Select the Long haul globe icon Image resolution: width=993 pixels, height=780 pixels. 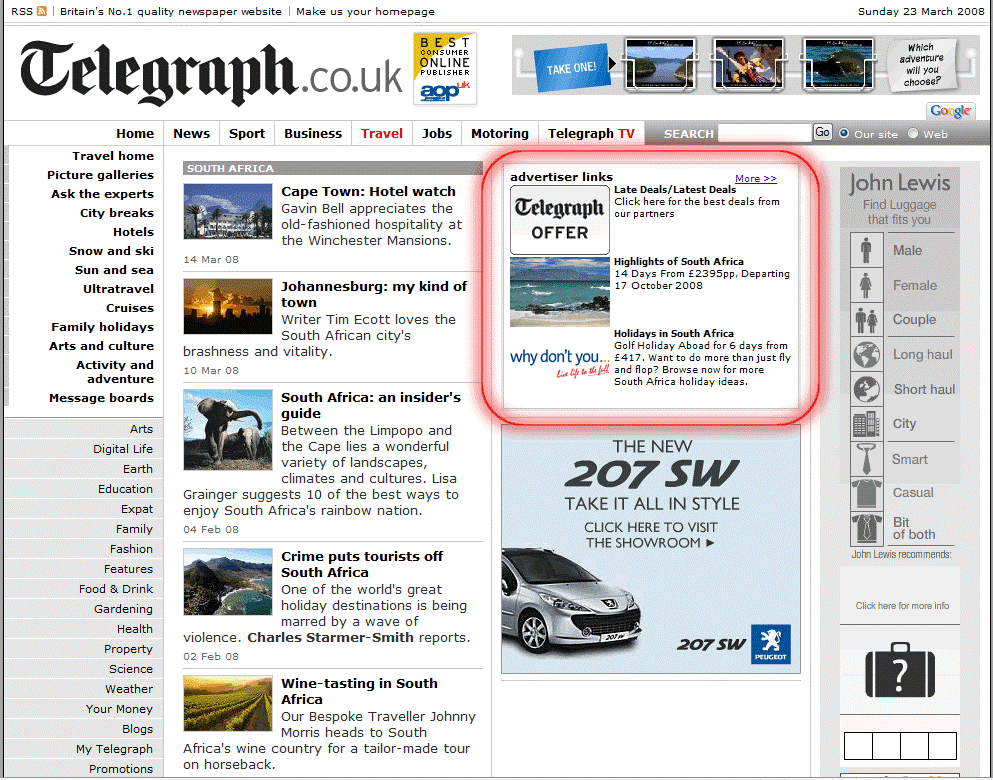tap(866, 355)
